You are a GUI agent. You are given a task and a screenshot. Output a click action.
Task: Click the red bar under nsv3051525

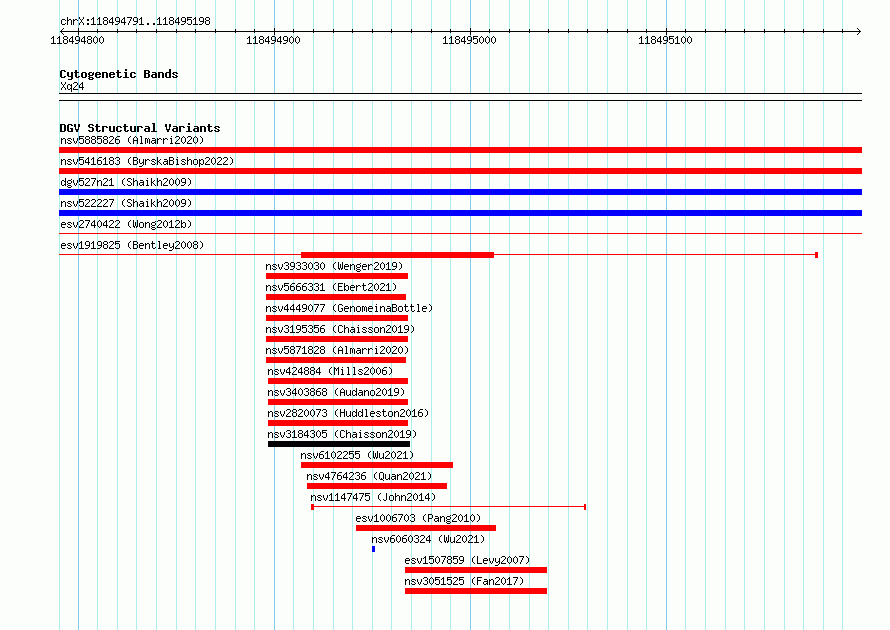pos(476,591)
